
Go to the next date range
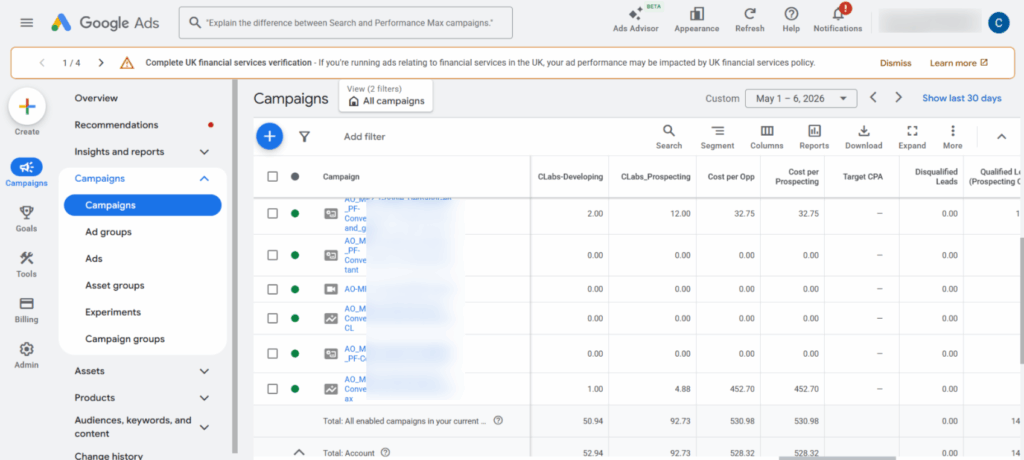[x=899, y=97]
